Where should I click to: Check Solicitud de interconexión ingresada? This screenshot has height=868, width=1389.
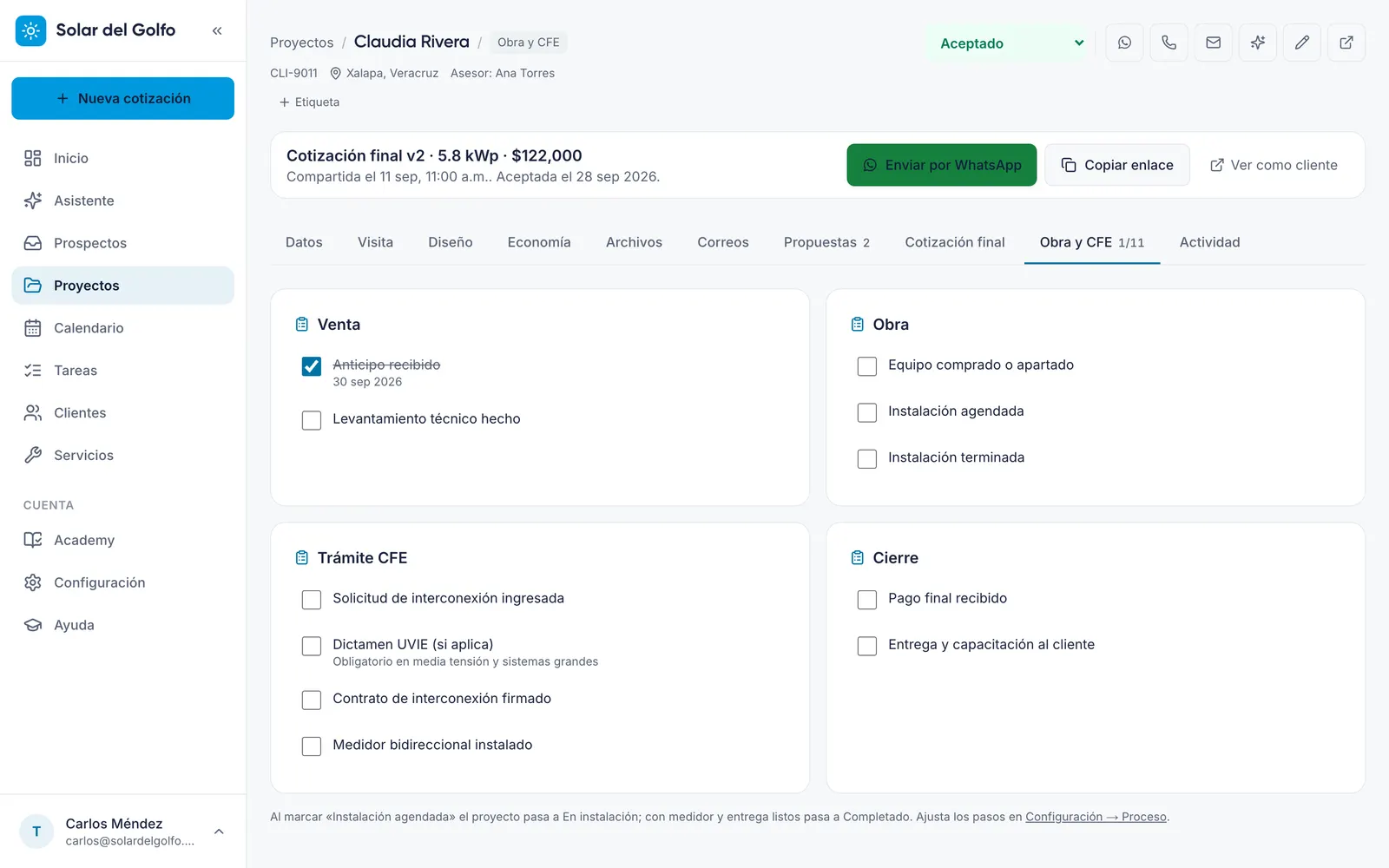pyautogui.click(x=312, y=600)
